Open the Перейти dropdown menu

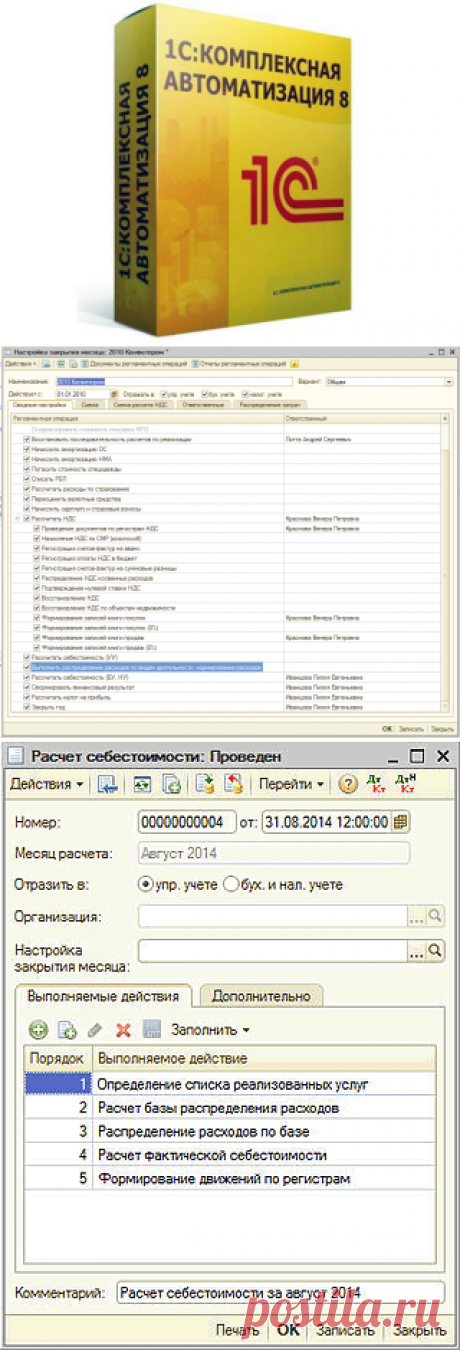click(289, 784)
